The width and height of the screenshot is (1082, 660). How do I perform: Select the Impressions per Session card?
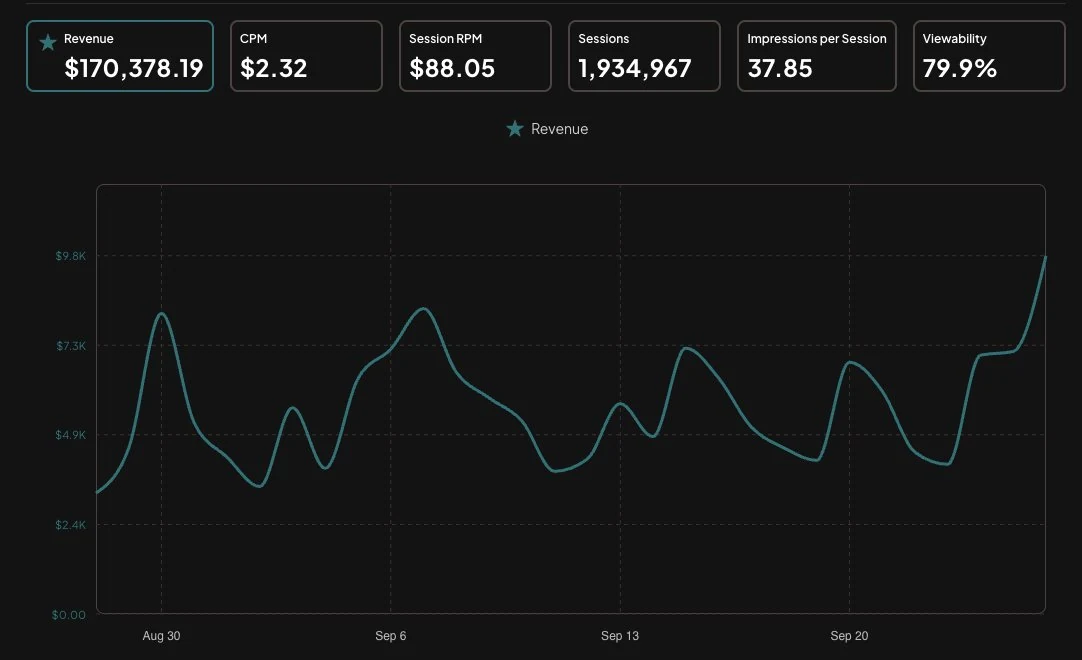pyautogui.click(x=817, y=56)
